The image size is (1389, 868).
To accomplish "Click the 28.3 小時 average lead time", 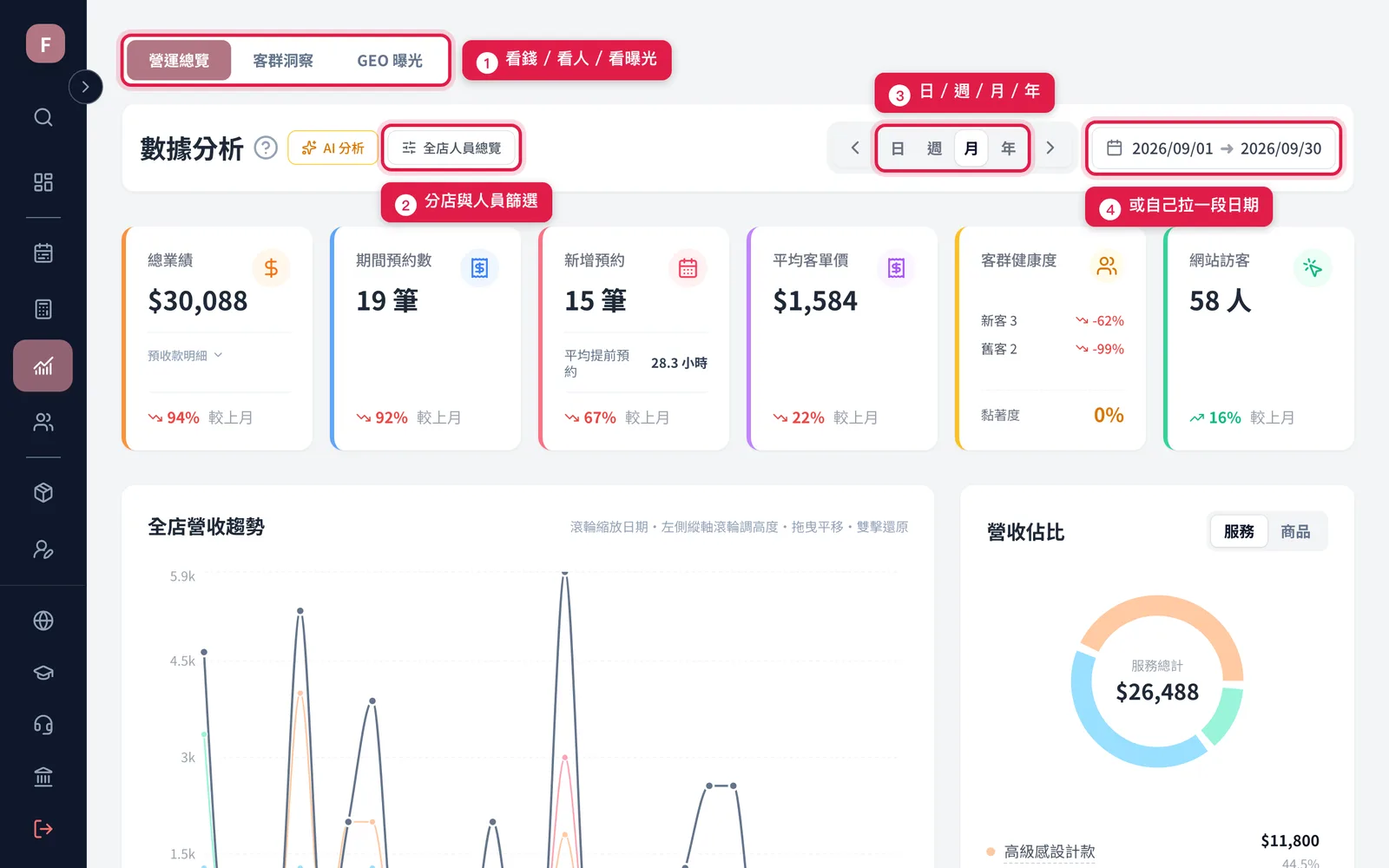I will pyautogui.click(x=679, y=363).
